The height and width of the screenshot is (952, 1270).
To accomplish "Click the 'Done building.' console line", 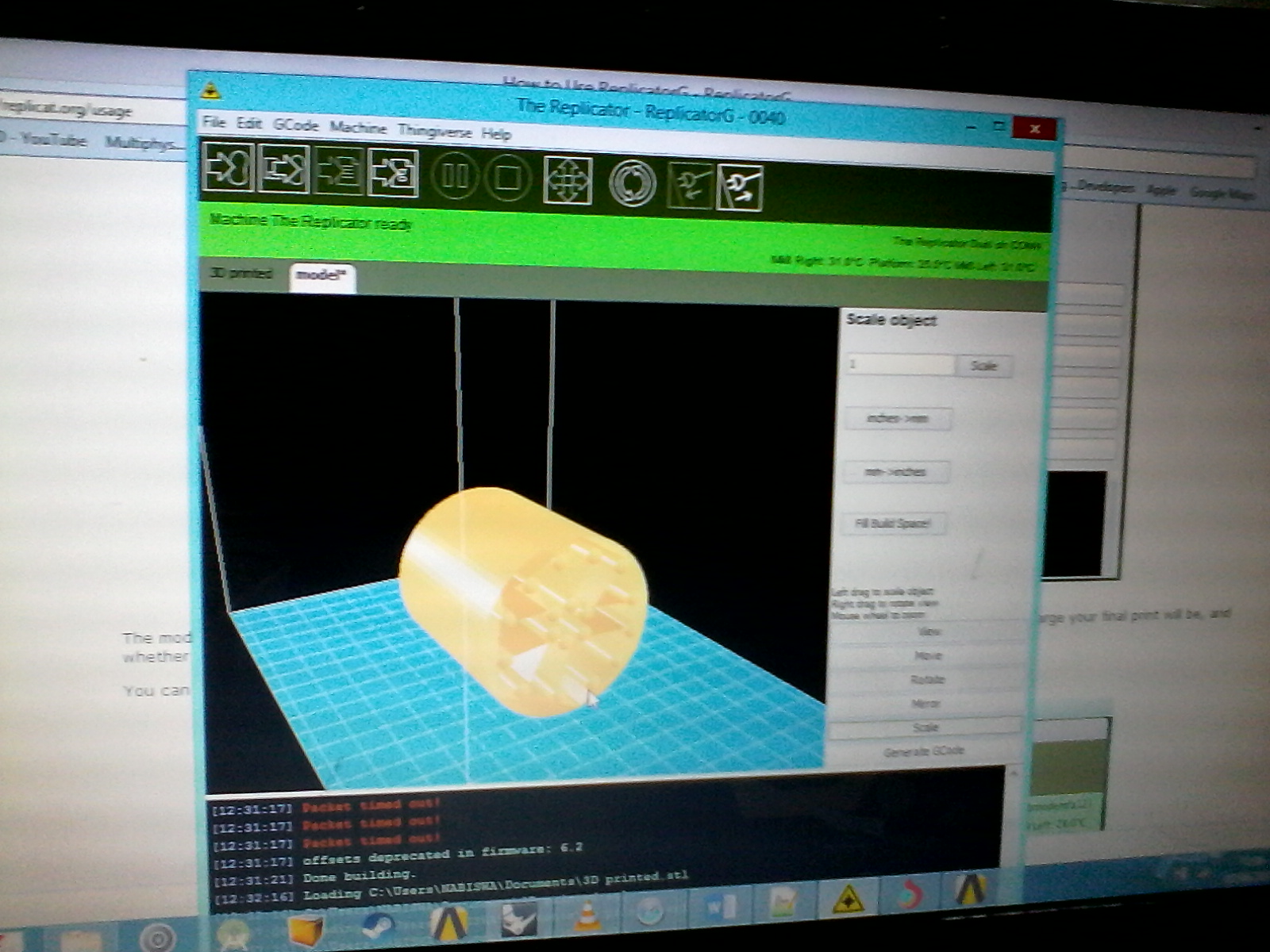I will click(359, 876).
